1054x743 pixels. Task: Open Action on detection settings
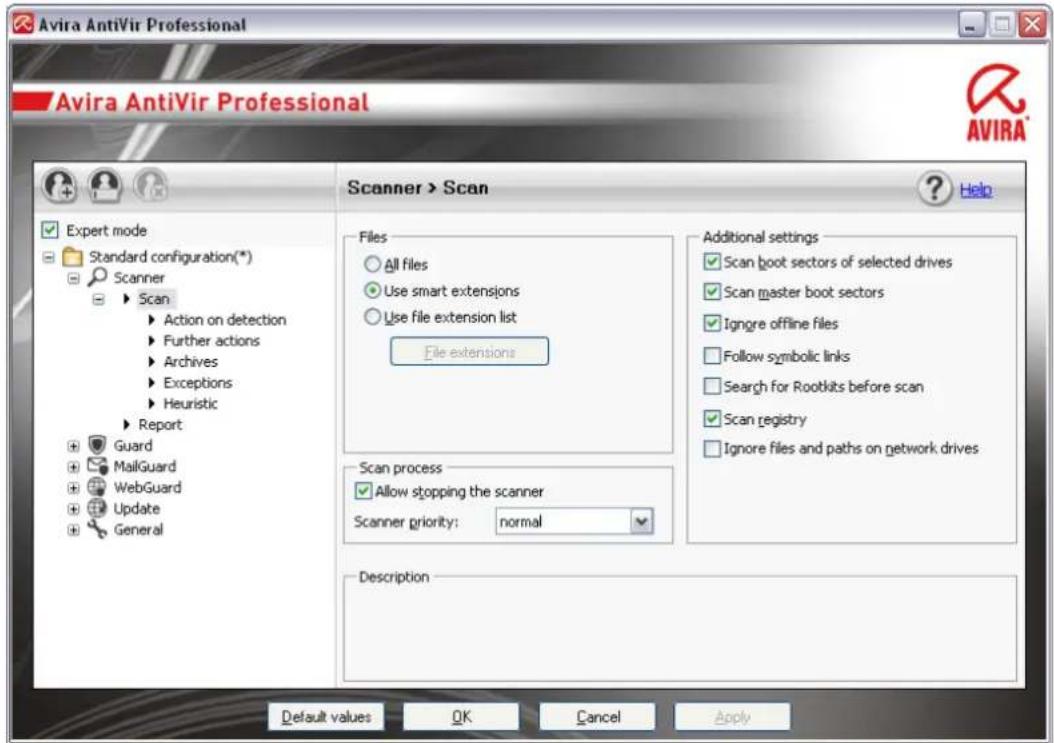pos(225,319)
